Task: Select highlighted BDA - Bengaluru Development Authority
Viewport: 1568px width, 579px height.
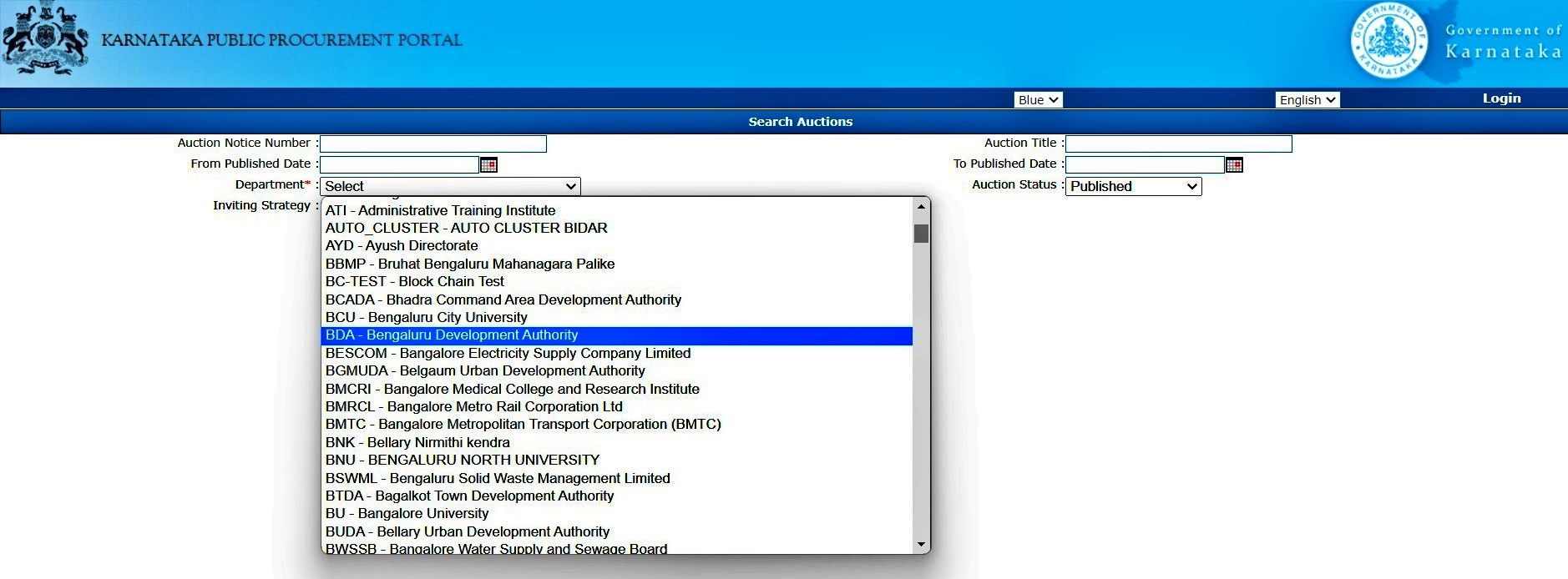Action: [617, 335]
